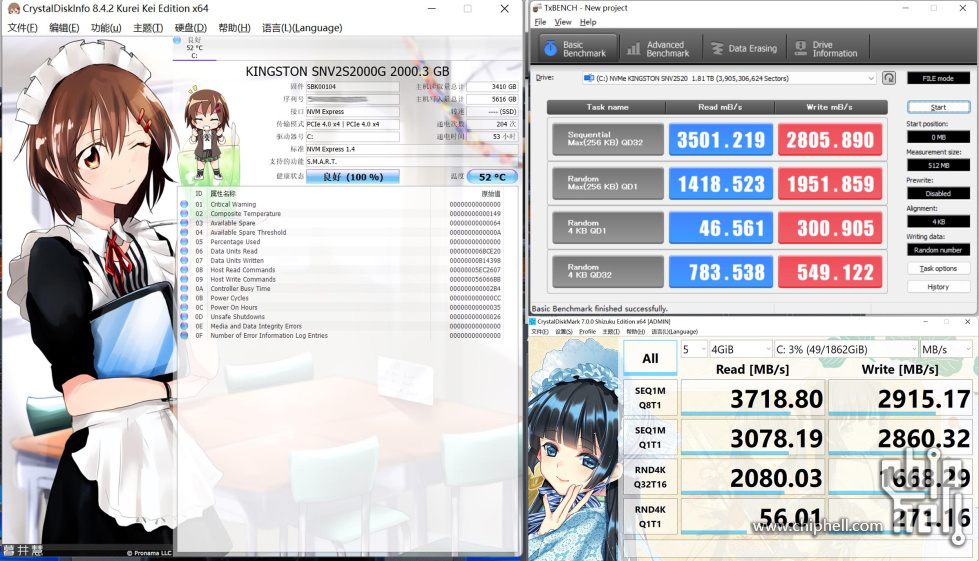Click the Writing data Random number field

938,250
